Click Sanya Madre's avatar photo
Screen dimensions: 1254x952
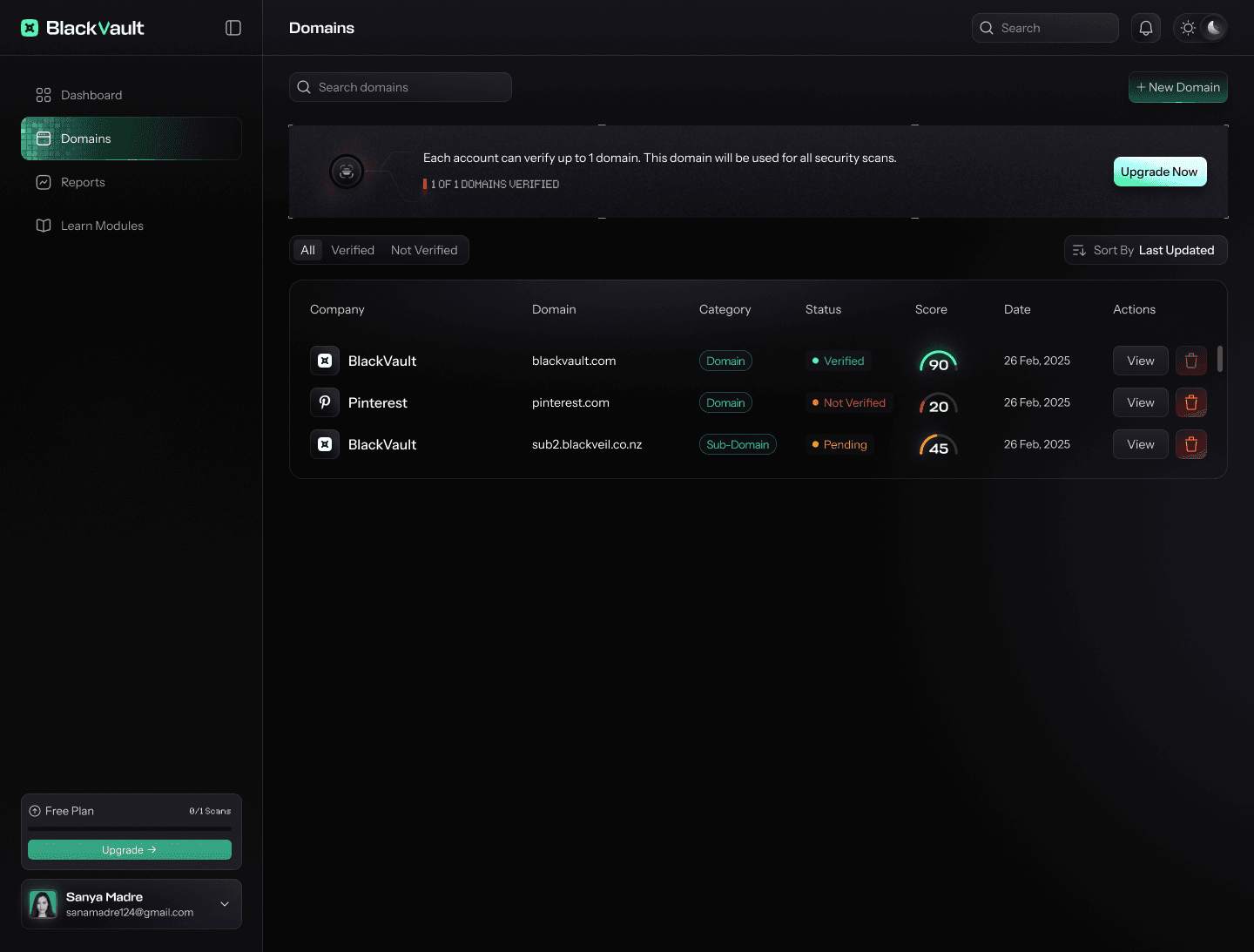coord(43,904)
